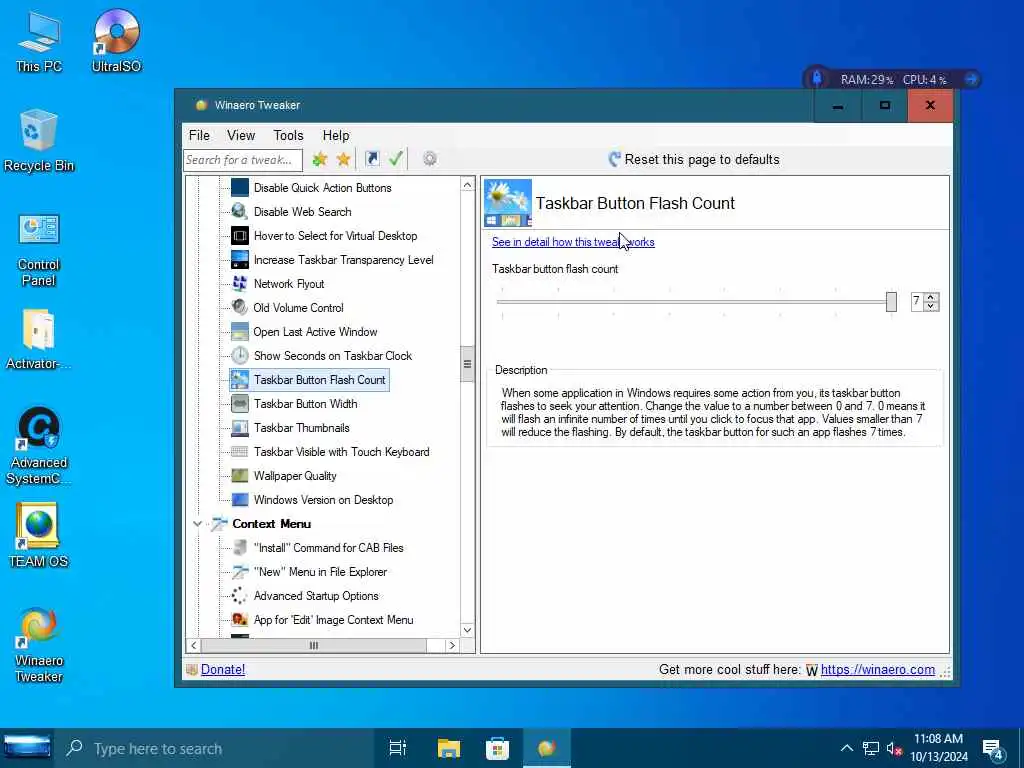Click the Taskbar Button Width icon
1024x768 pixels.
pyautogui.click(x=240, y=404)
